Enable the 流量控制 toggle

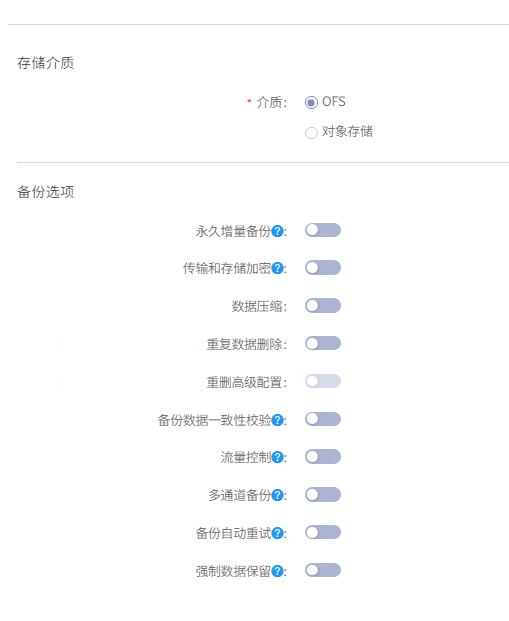[x=323, y=457]
